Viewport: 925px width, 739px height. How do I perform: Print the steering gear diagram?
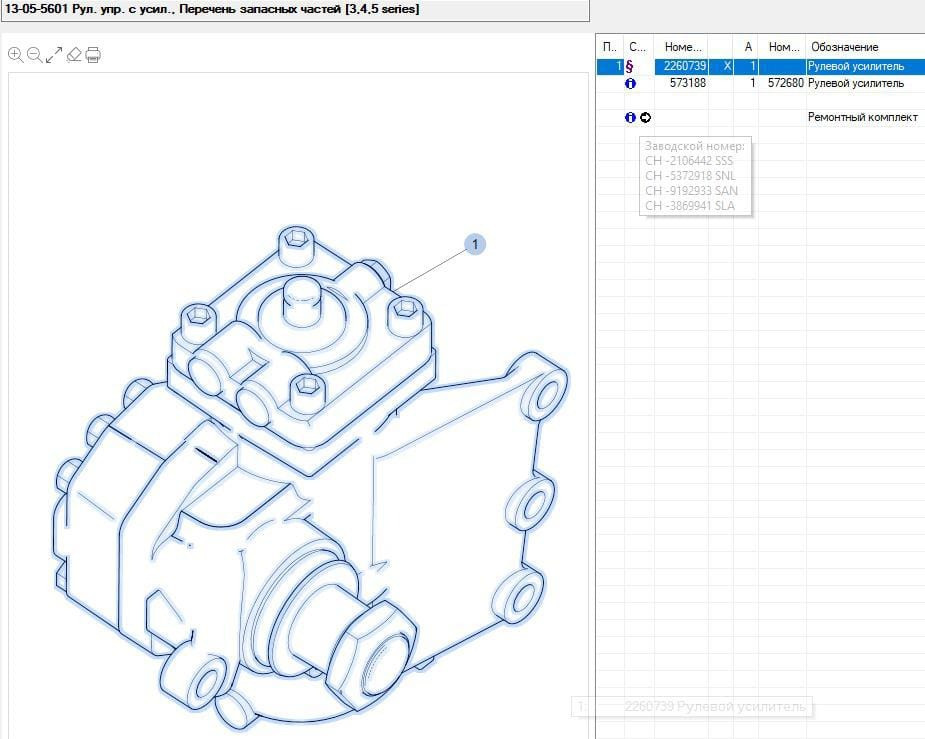pos(93,55)
